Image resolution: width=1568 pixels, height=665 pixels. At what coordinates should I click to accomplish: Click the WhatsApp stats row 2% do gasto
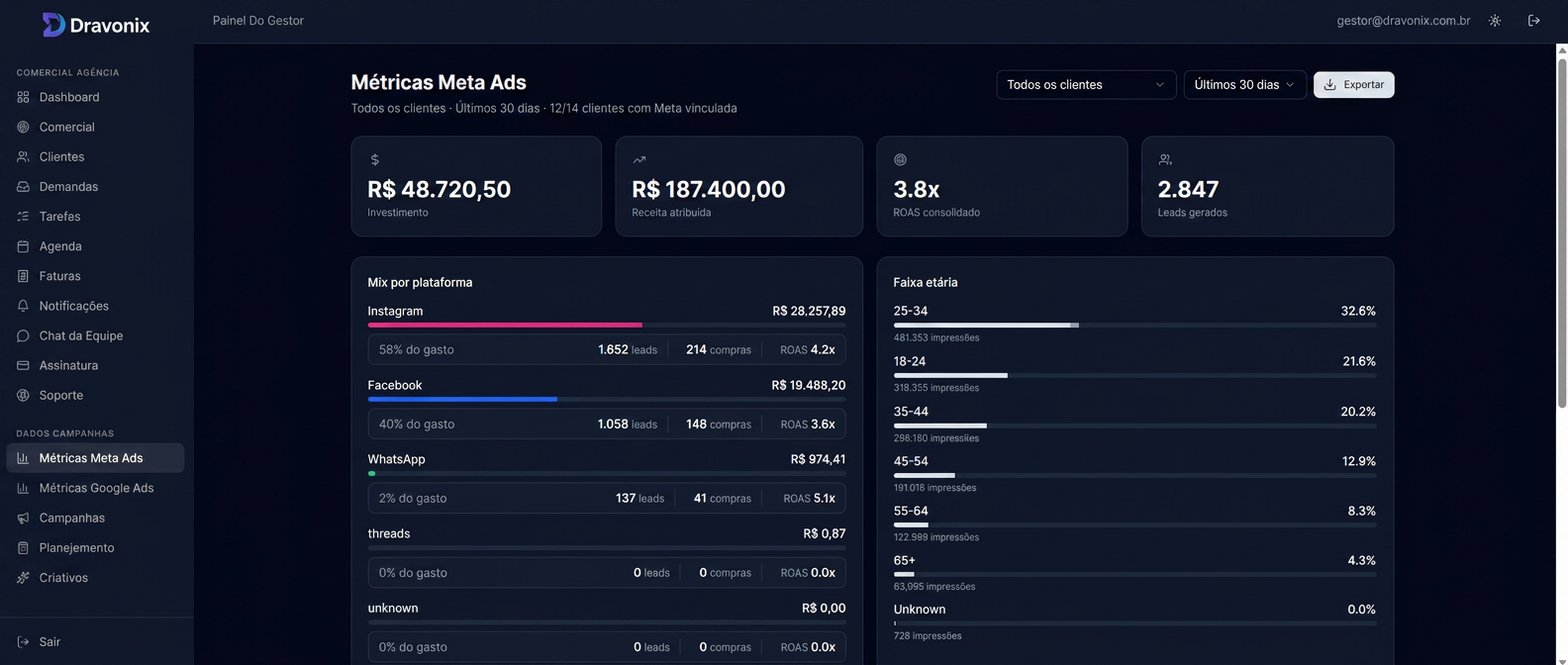[x=607, y=498]
